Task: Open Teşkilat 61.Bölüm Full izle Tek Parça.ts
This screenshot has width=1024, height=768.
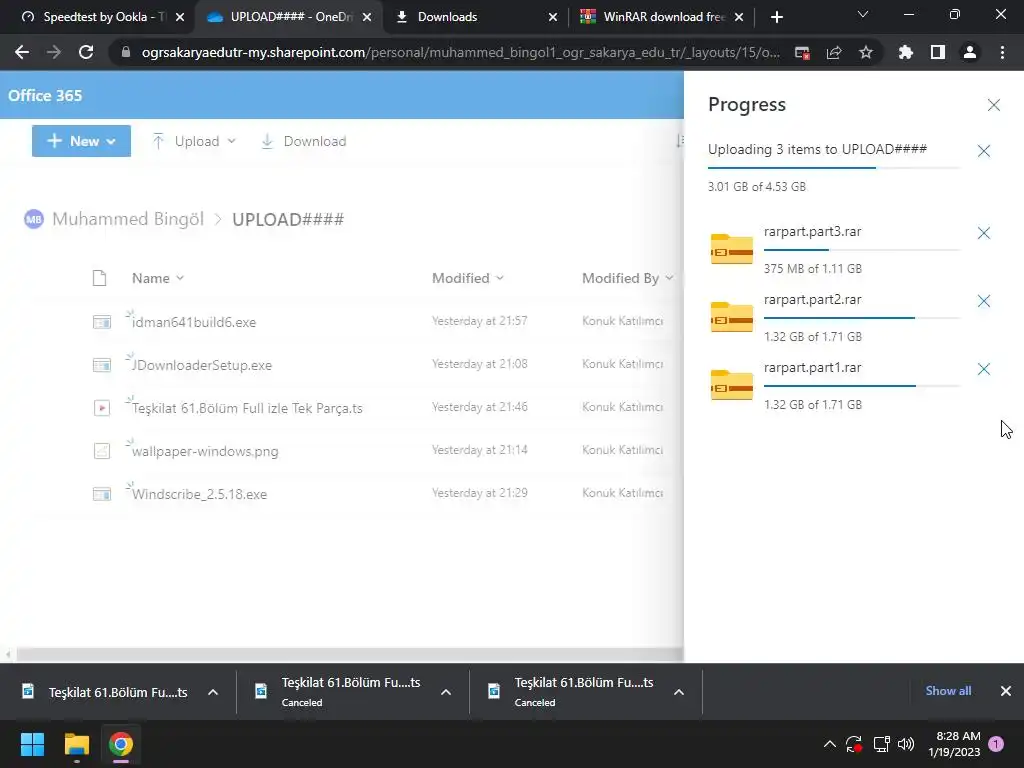Action: click(247, 408)
